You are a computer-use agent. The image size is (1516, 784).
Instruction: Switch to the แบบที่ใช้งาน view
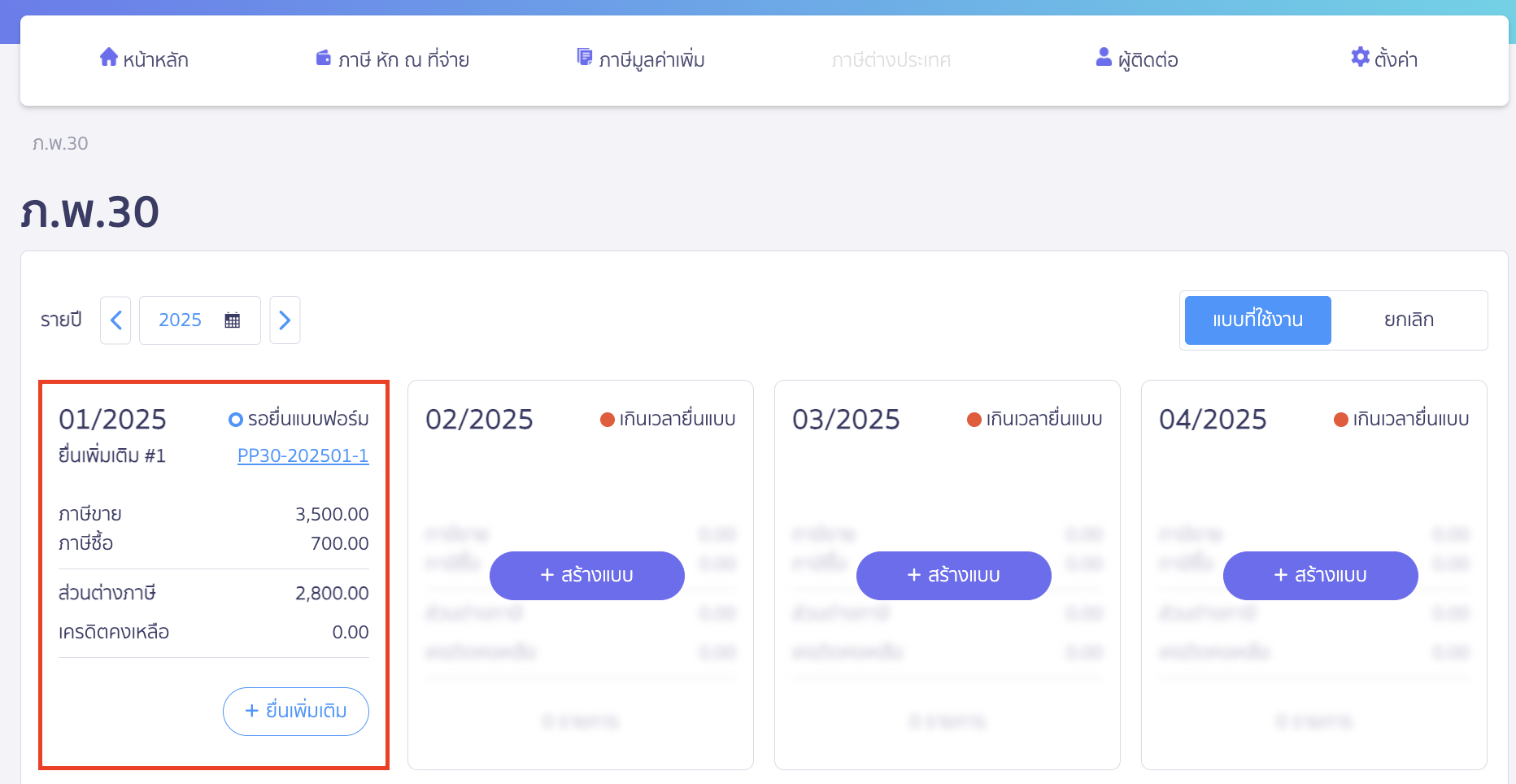[1257, 320]
